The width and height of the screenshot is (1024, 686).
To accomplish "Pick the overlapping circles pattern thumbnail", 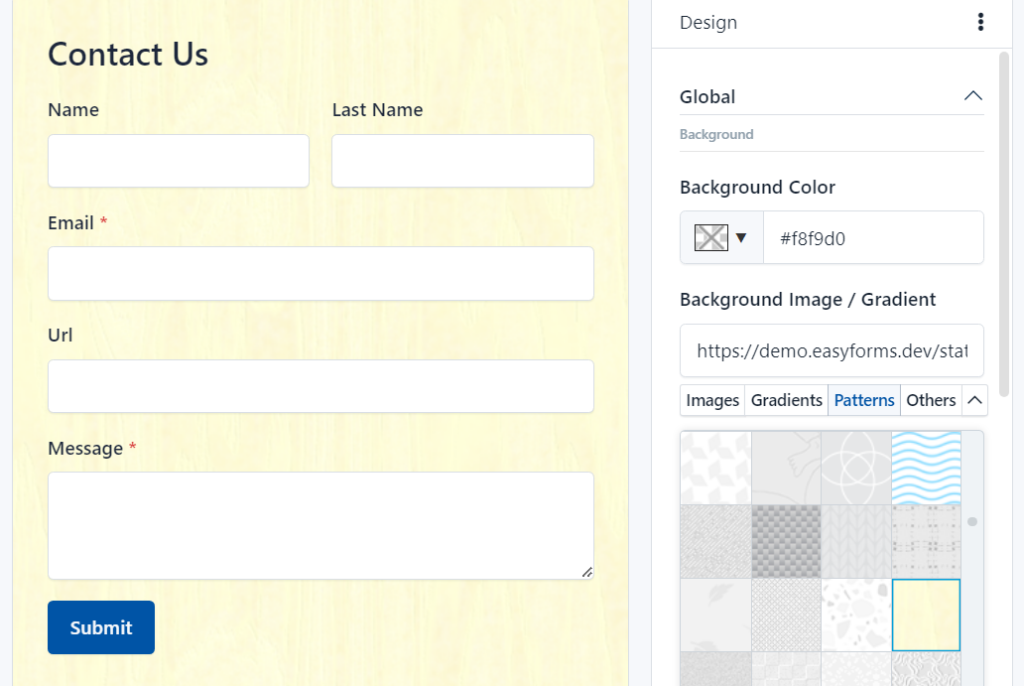I will (x=856, y=468).
